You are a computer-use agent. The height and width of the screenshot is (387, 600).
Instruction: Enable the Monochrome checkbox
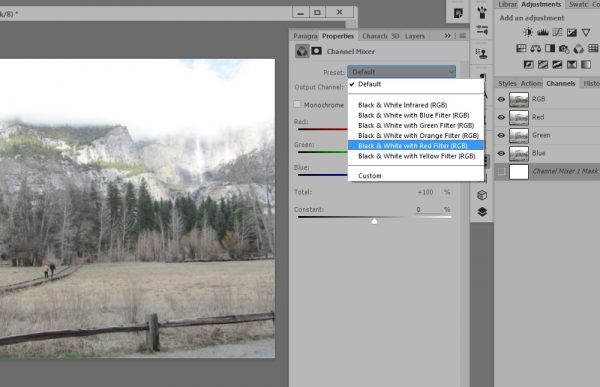[297, 104]
